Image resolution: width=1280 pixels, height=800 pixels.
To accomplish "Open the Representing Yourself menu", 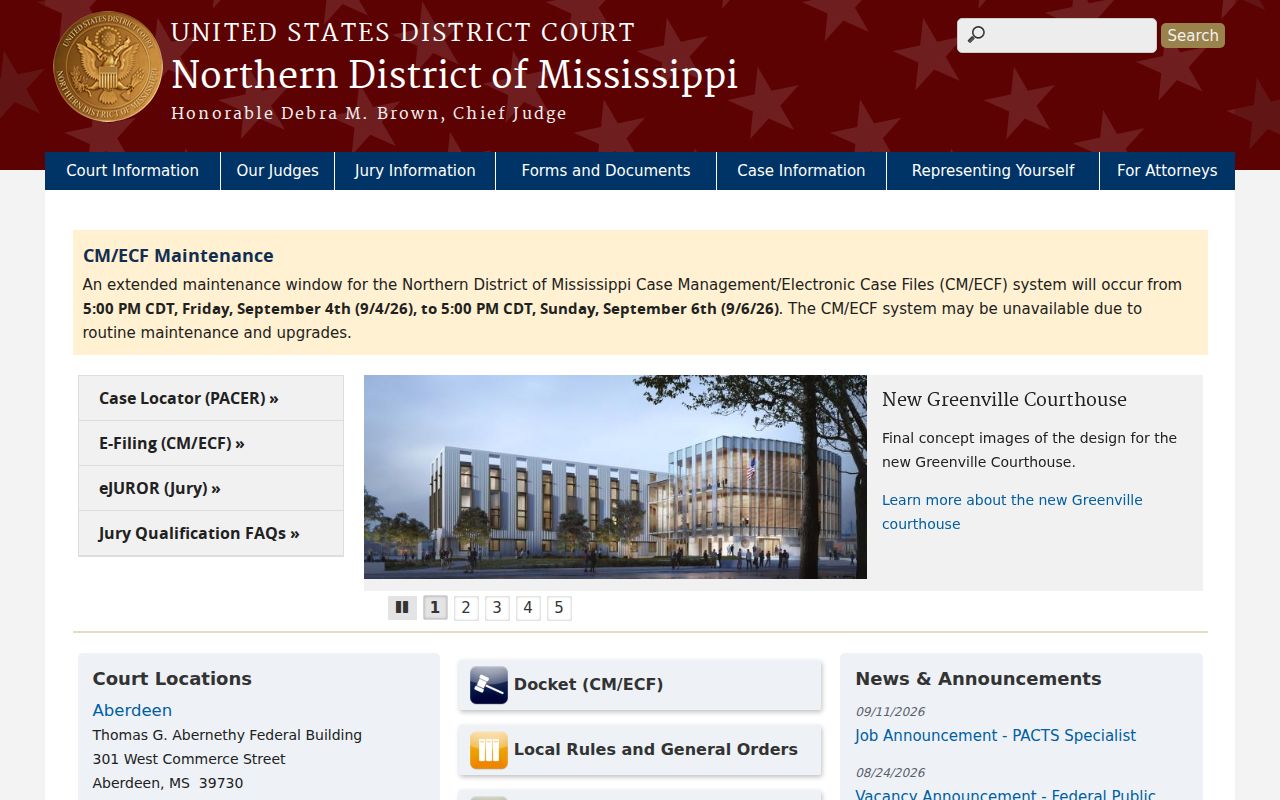I will point(993,171).
